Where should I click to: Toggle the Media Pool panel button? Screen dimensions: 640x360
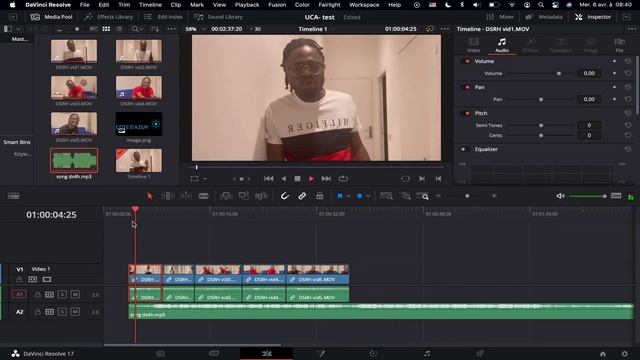click(51, 17)
